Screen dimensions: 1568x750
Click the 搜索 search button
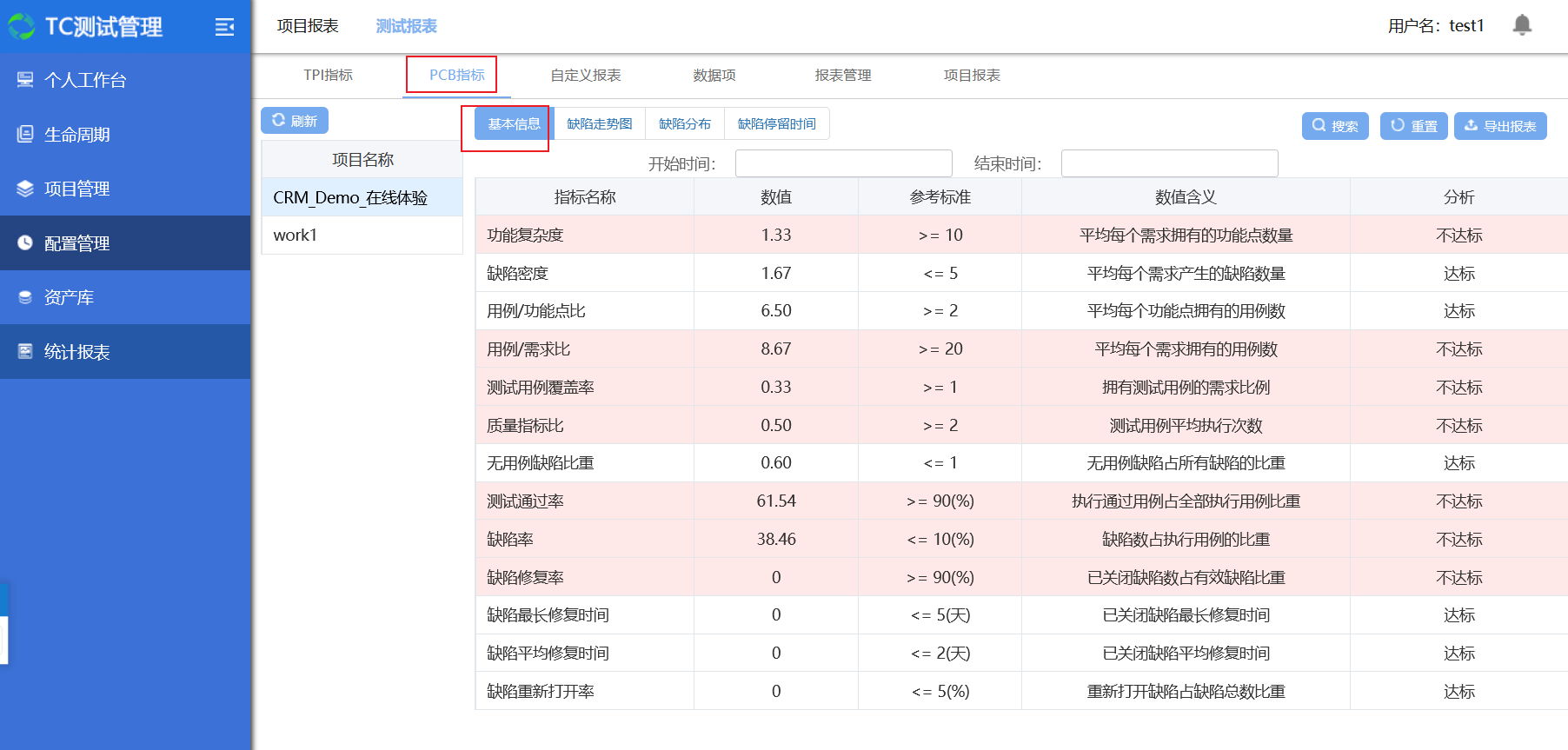[x=1335, y=126]
